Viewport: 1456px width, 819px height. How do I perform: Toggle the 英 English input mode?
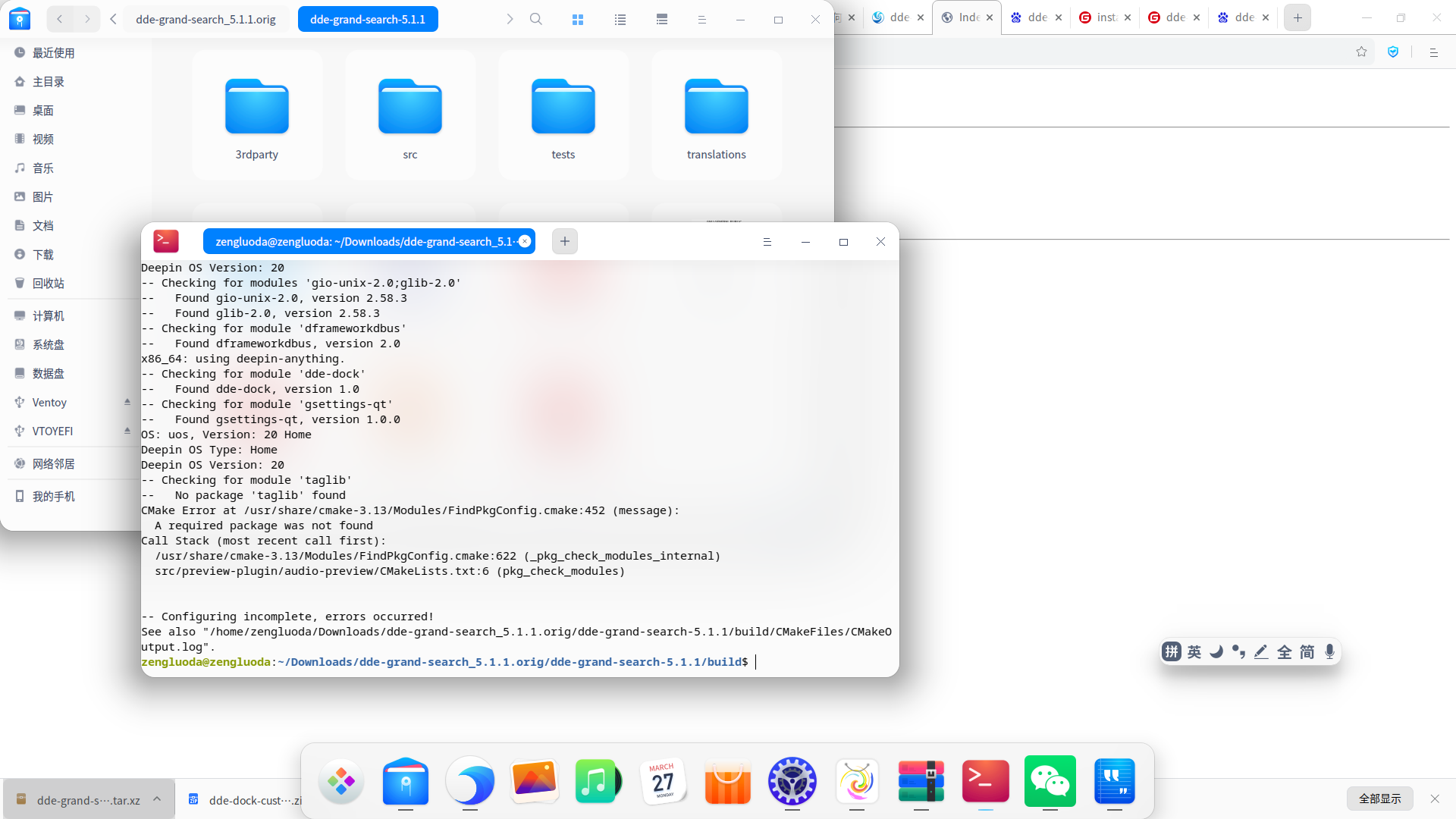pos(1194,652)
